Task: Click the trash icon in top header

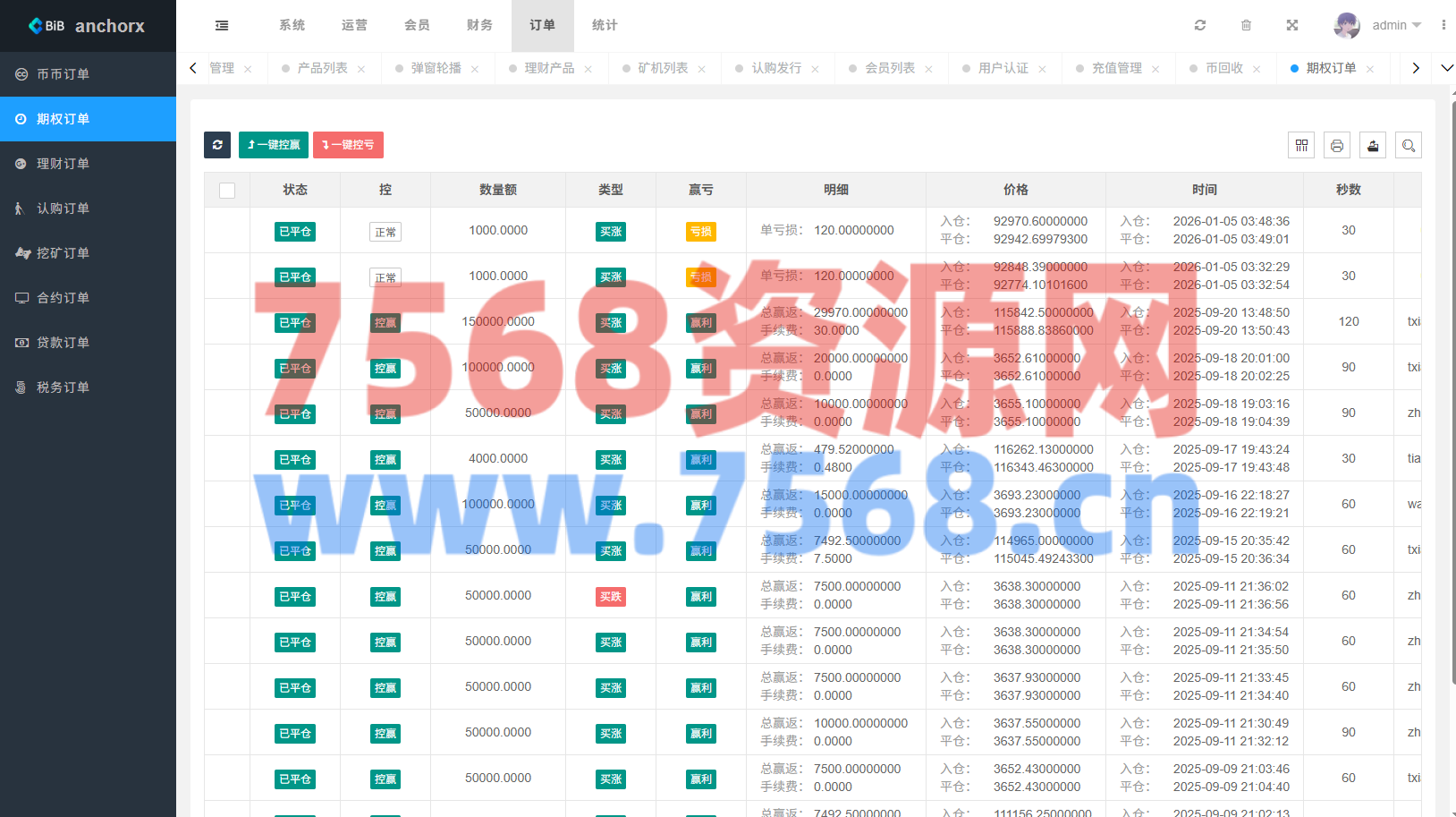Action: [1246, 26]
